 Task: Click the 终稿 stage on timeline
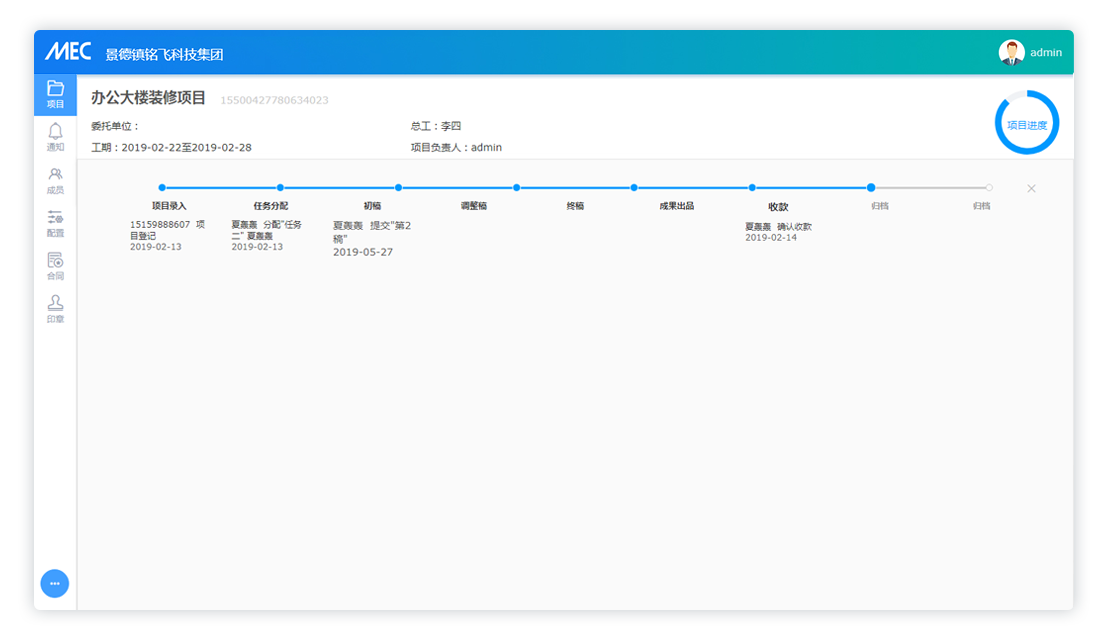click(x=634, y=187)
